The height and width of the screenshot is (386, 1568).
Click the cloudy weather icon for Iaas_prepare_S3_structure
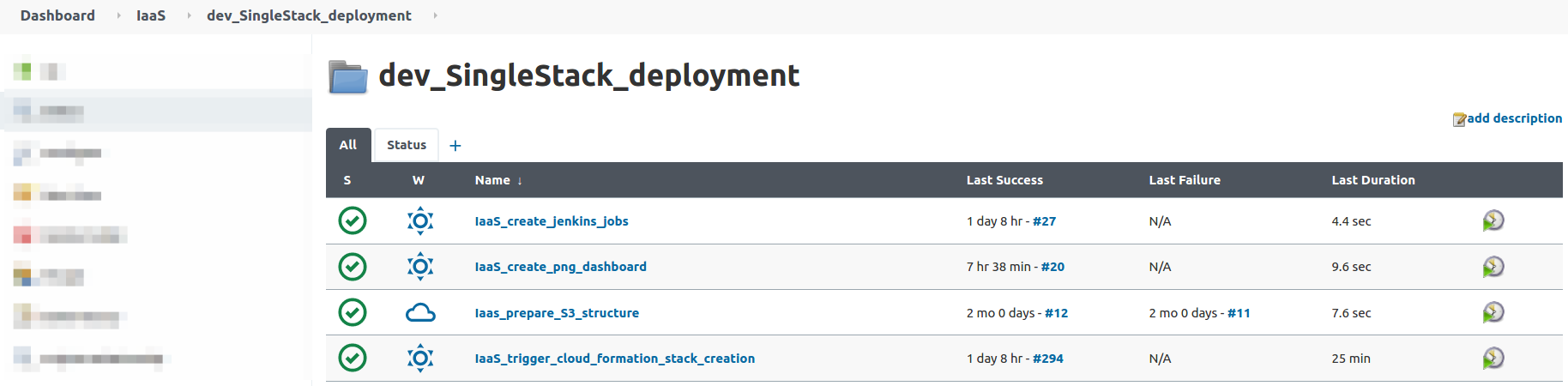(420, 313)
